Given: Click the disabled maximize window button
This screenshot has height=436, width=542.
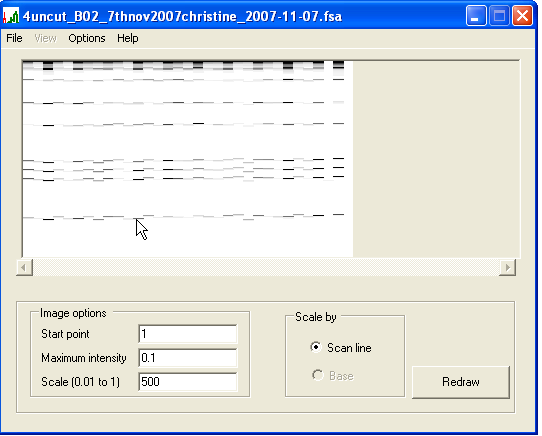Looking at the screenshot, I should tap(499, 16).
